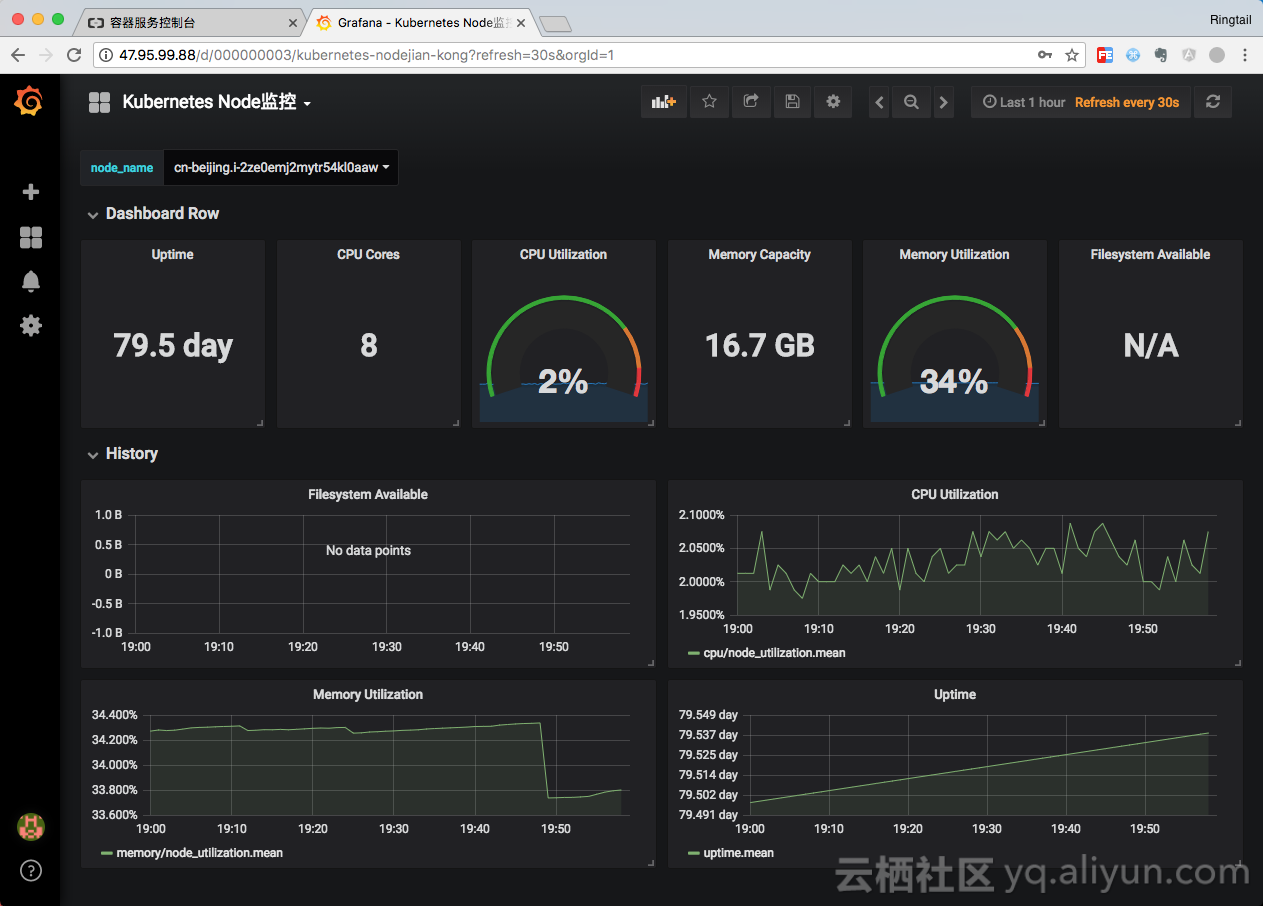Click the CPU Cores panel title
Viewport: 1263px width, 906px height.
[x=368, y=255]
